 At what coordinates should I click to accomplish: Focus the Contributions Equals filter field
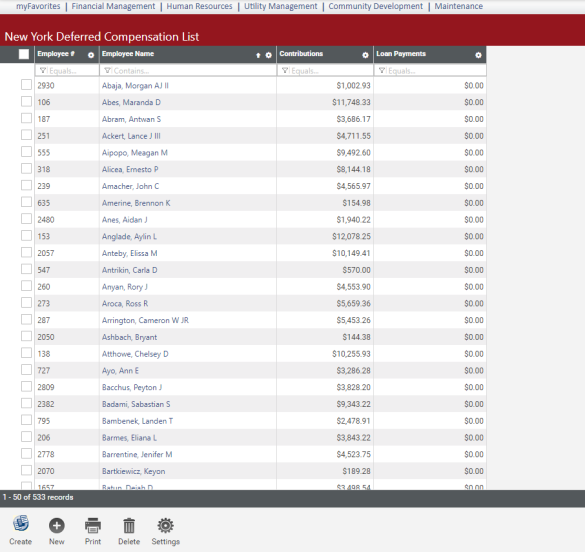pos(325,70)
